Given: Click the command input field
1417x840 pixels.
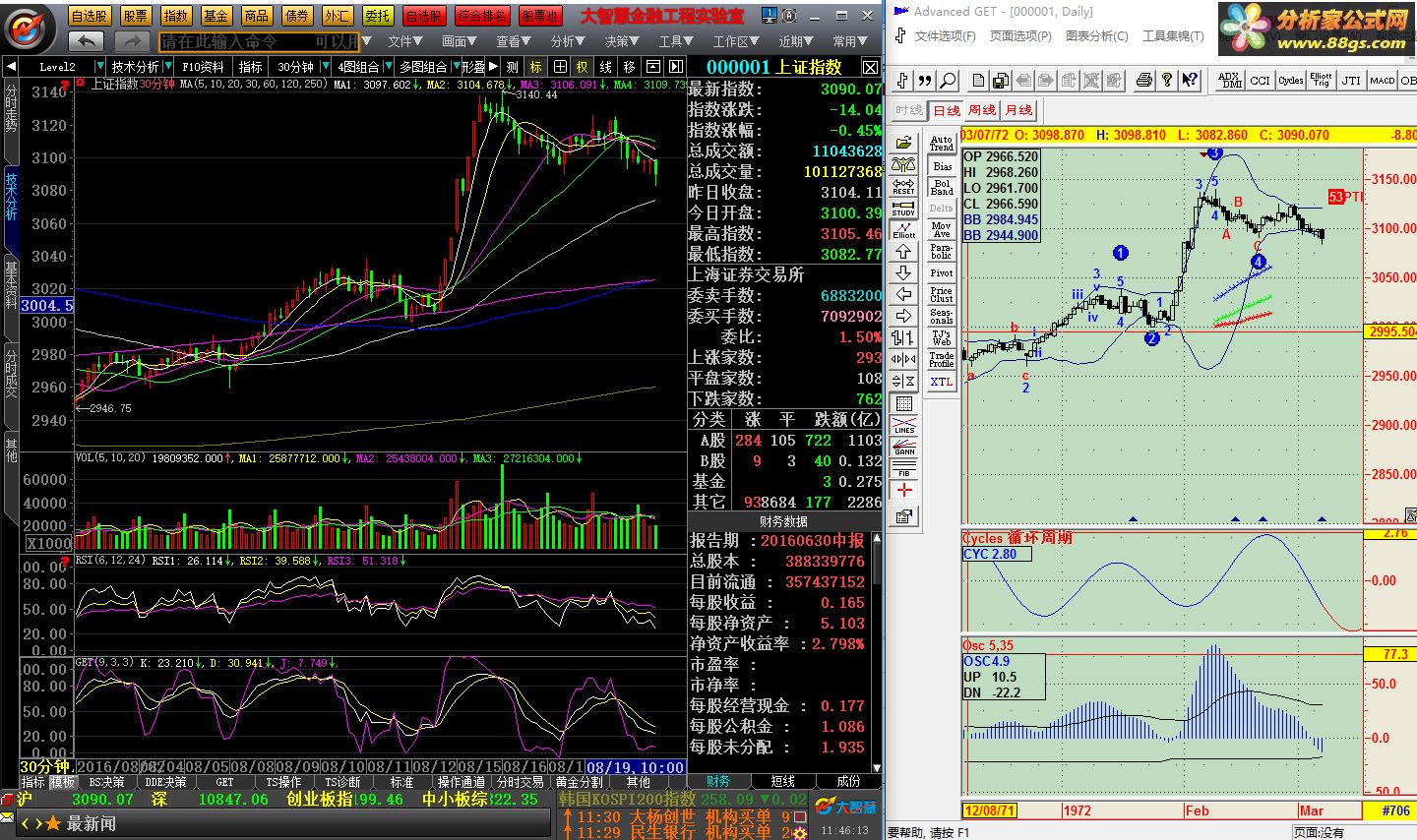Looking at the screenshot, I should click(261, 41).
